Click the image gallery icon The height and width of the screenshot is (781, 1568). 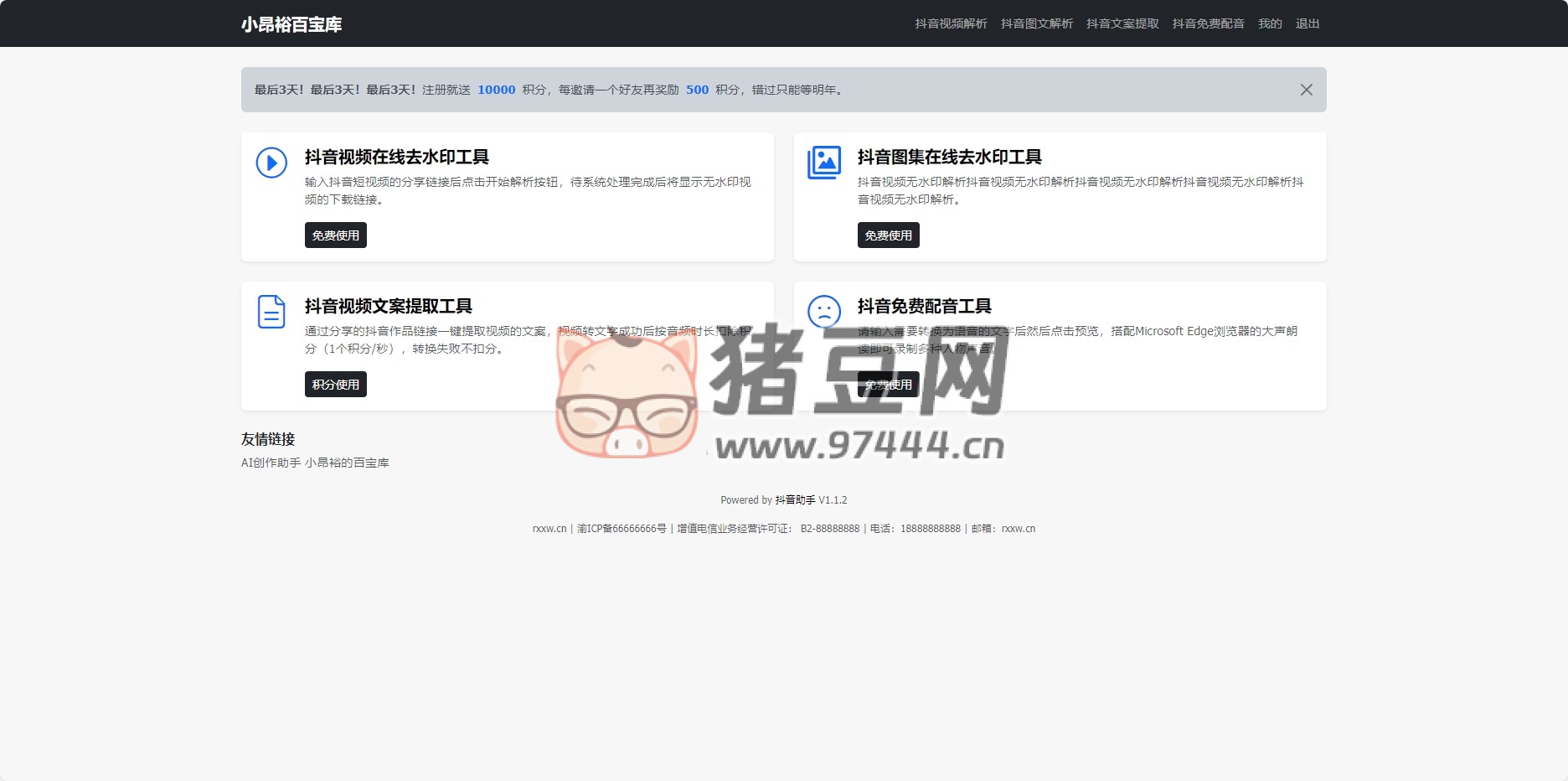click(x=823, y=163)
